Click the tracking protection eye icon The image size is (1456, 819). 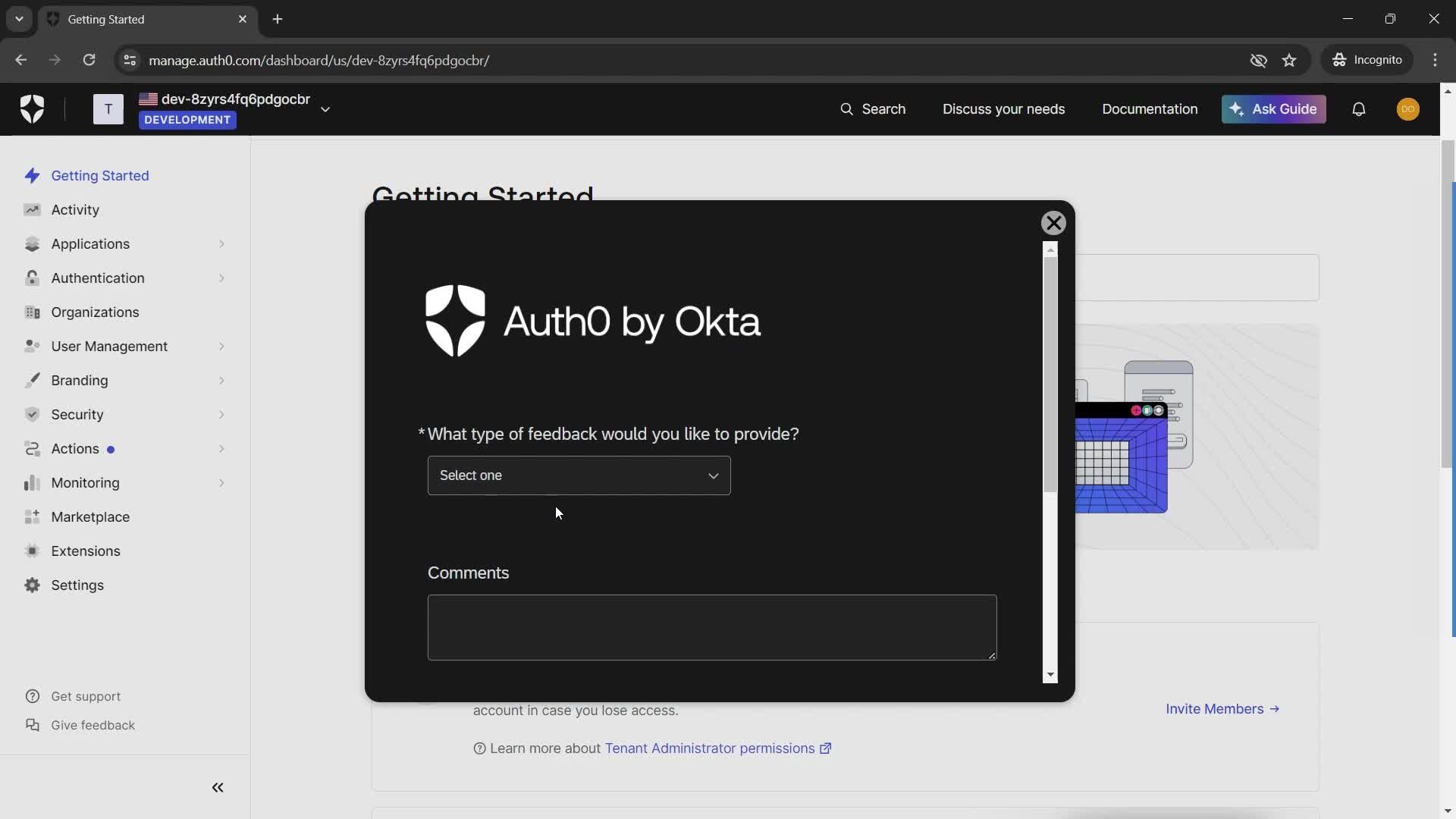(1258, 60)
